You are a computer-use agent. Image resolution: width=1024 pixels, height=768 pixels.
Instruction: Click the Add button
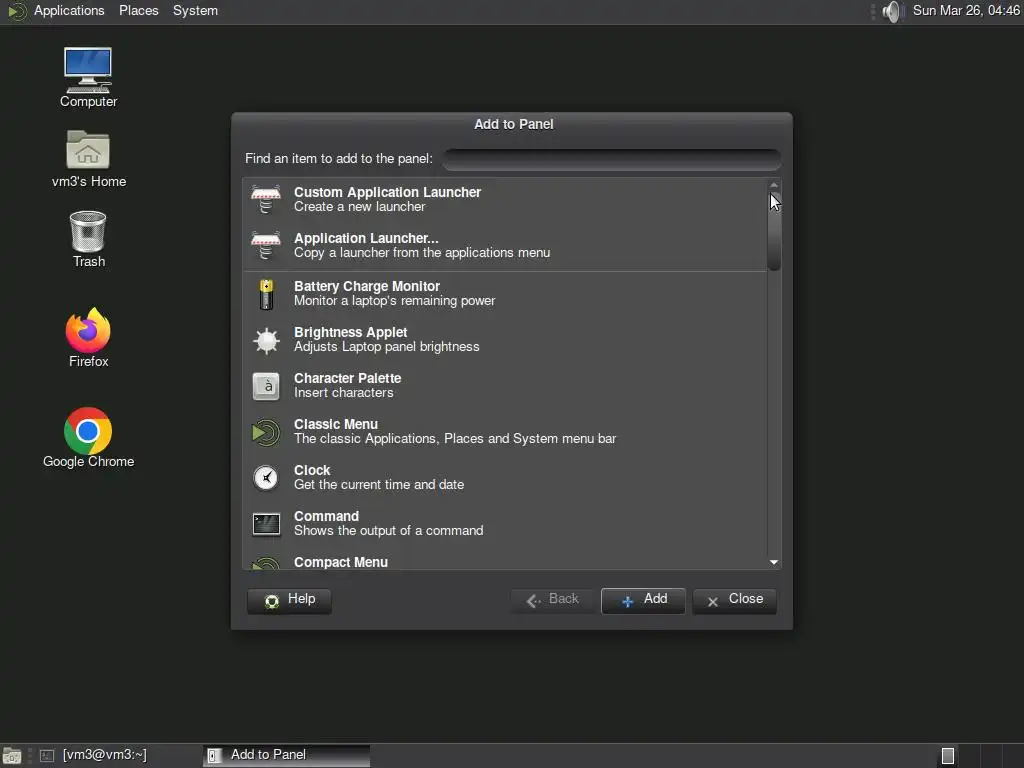[643, 600]
